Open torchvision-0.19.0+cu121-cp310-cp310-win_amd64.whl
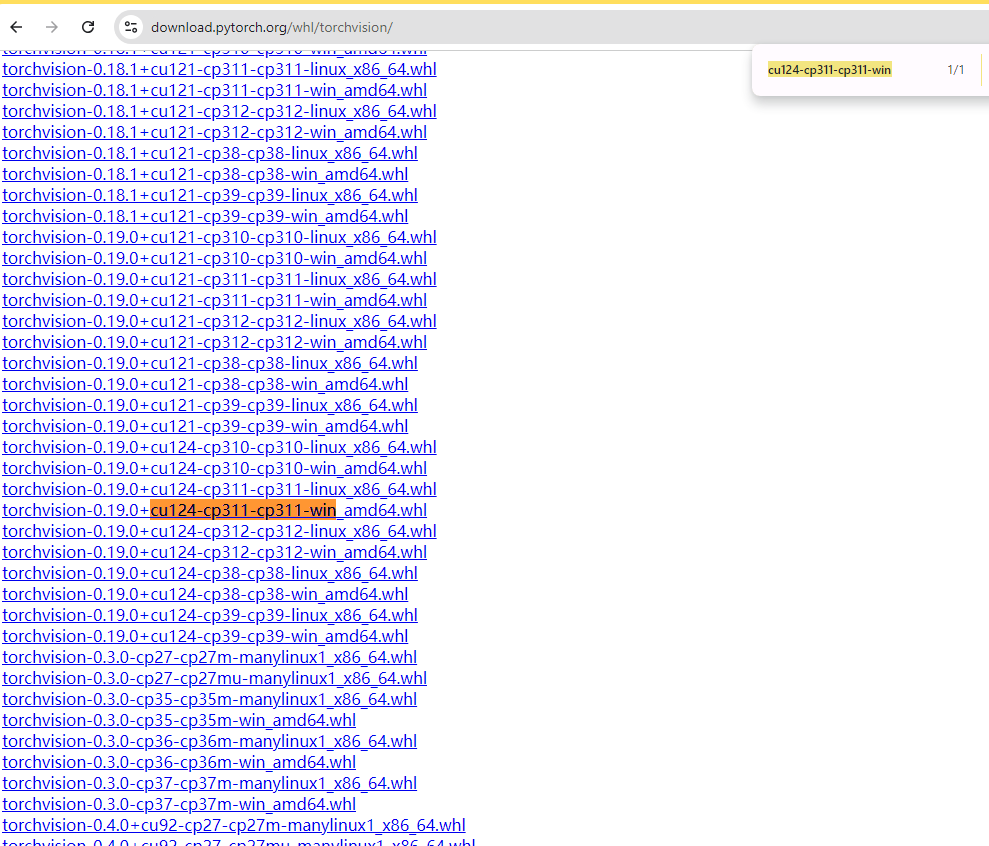989x846 pixels. coord(214,259)
